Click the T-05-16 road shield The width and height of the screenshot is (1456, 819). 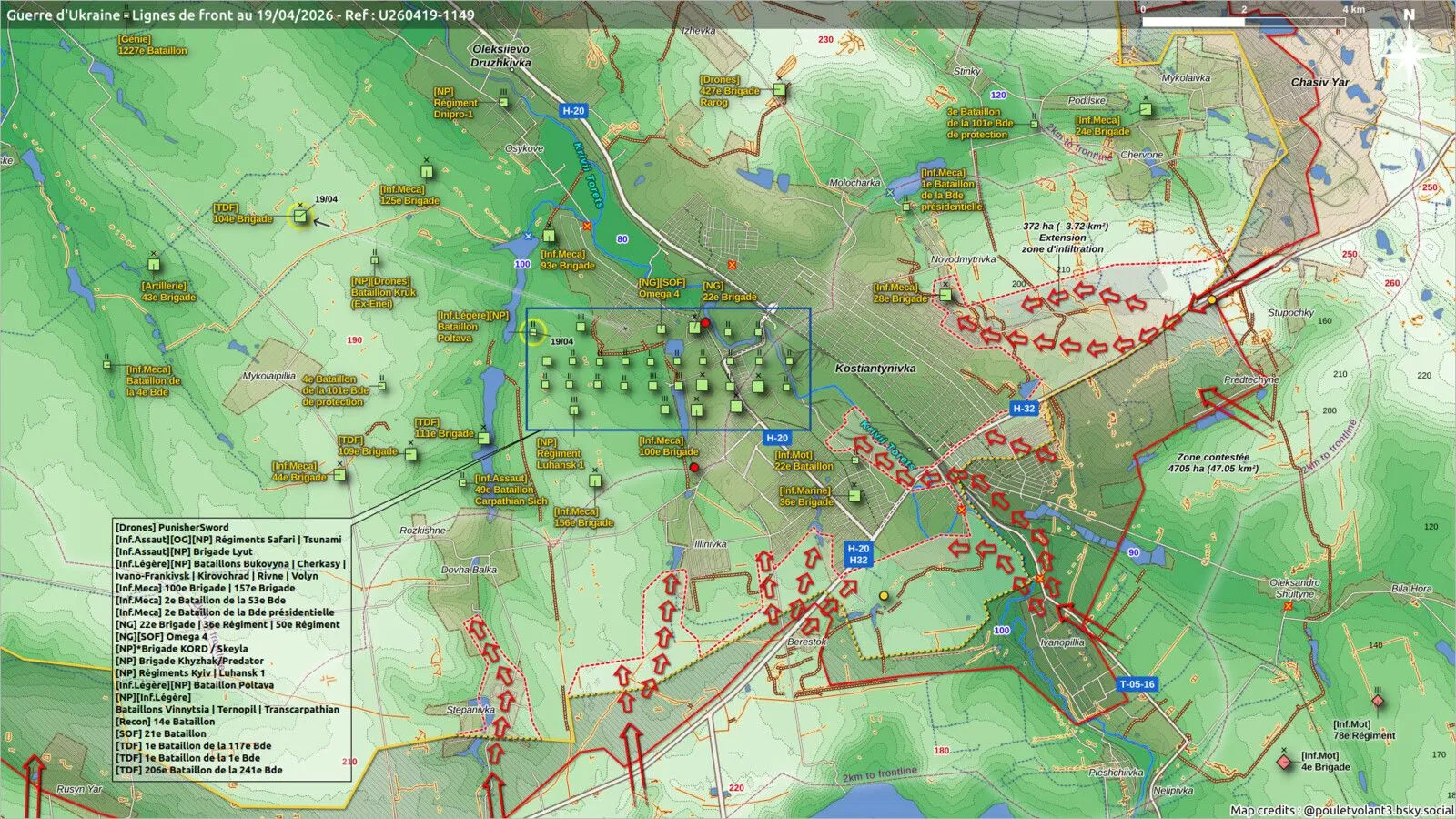pos(1137,684)
